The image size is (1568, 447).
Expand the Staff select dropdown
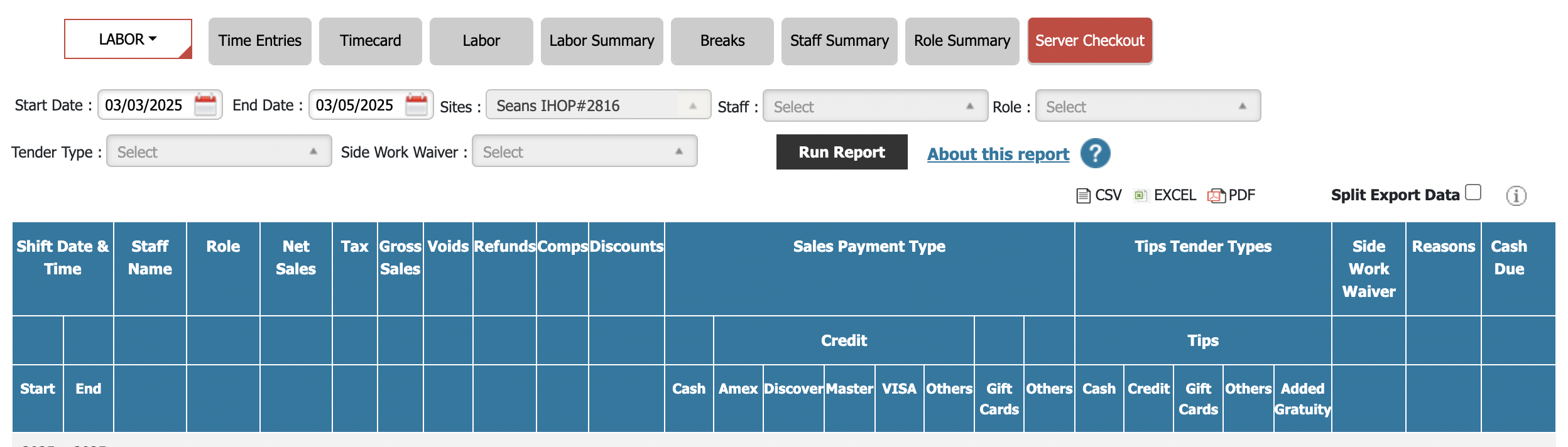(874, 106)
